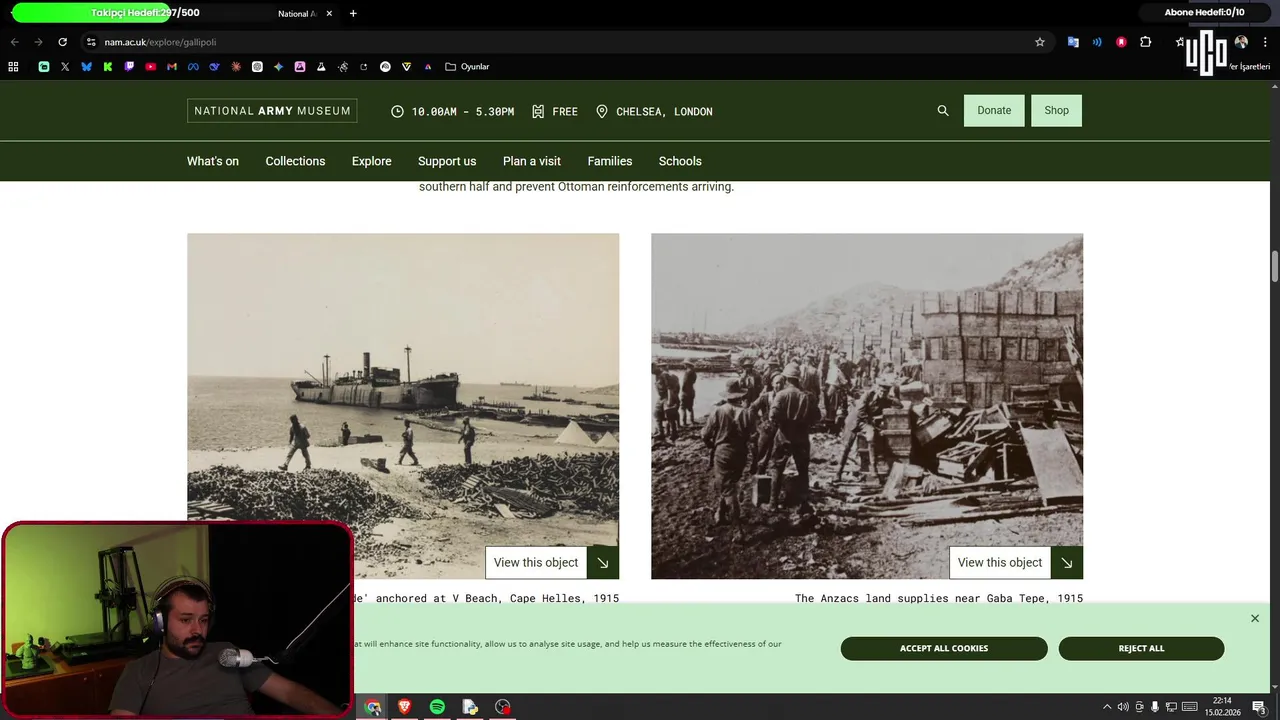
Task: Click the red bookmark extension icon
Action: coord(1121,42)
